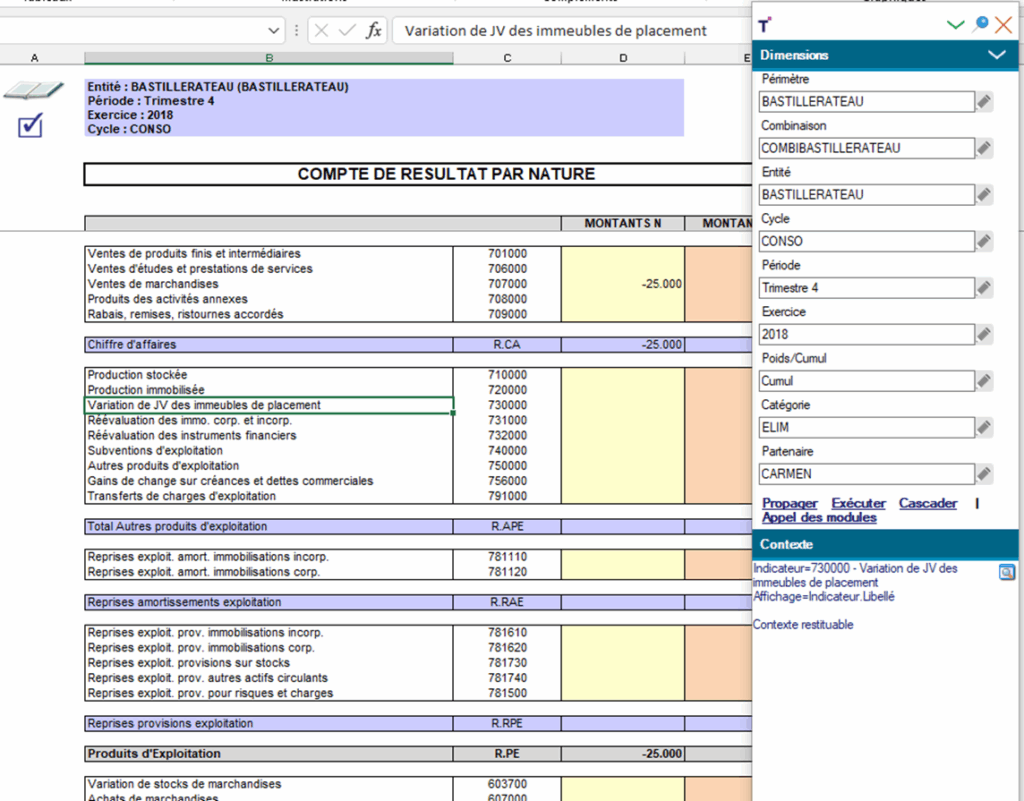Click the Partenaire field showing CARMEN
Screen dimensions: 1024x801
pyautogui.click(x=867, y=474)
